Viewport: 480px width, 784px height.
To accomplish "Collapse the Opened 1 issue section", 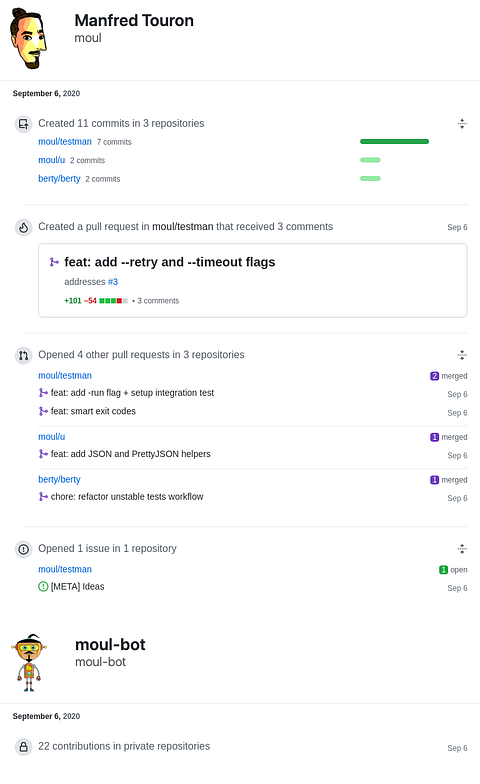I will 462,548.
